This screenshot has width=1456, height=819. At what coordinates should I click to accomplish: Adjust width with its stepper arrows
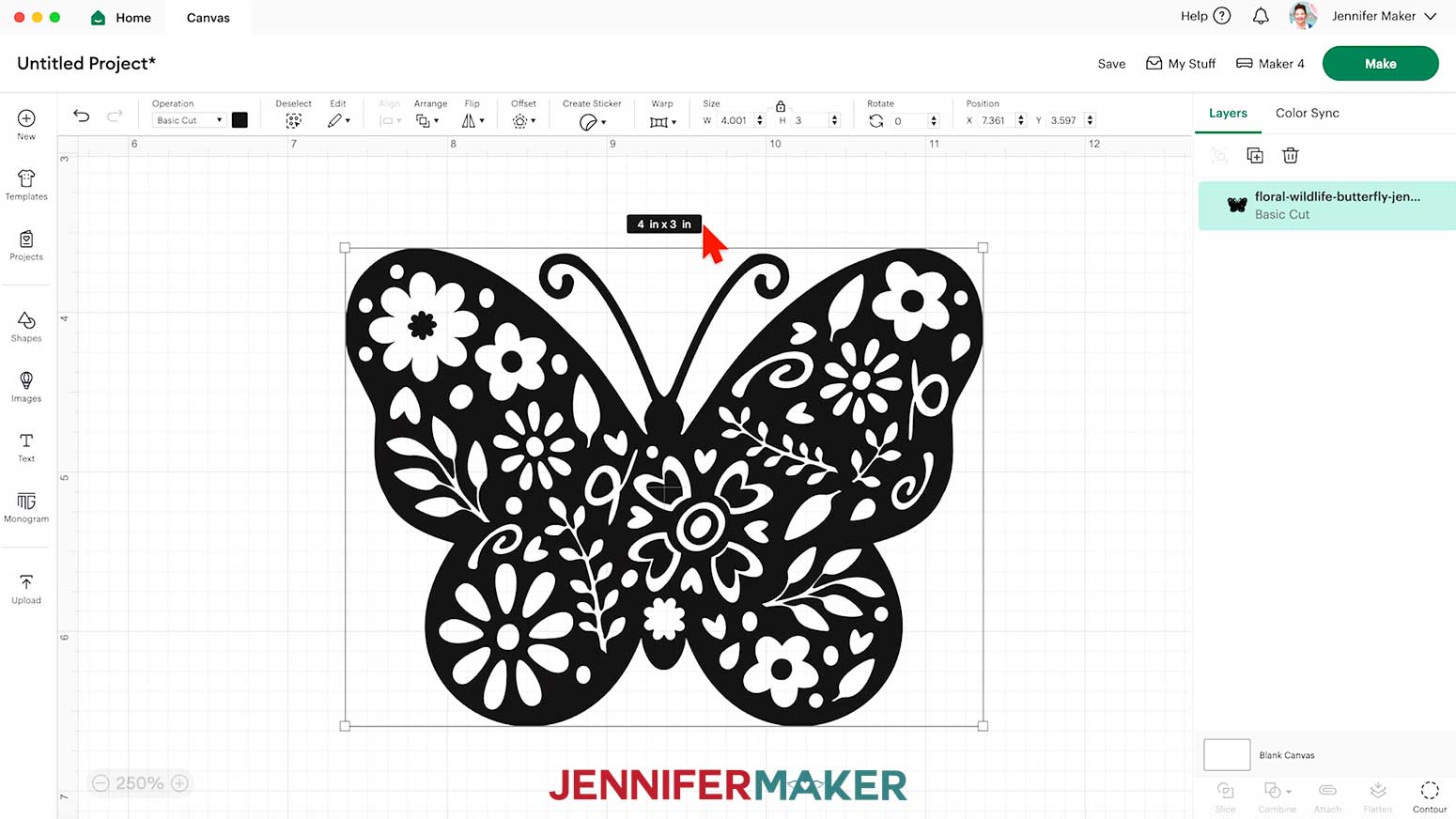(x=760, y=120)
